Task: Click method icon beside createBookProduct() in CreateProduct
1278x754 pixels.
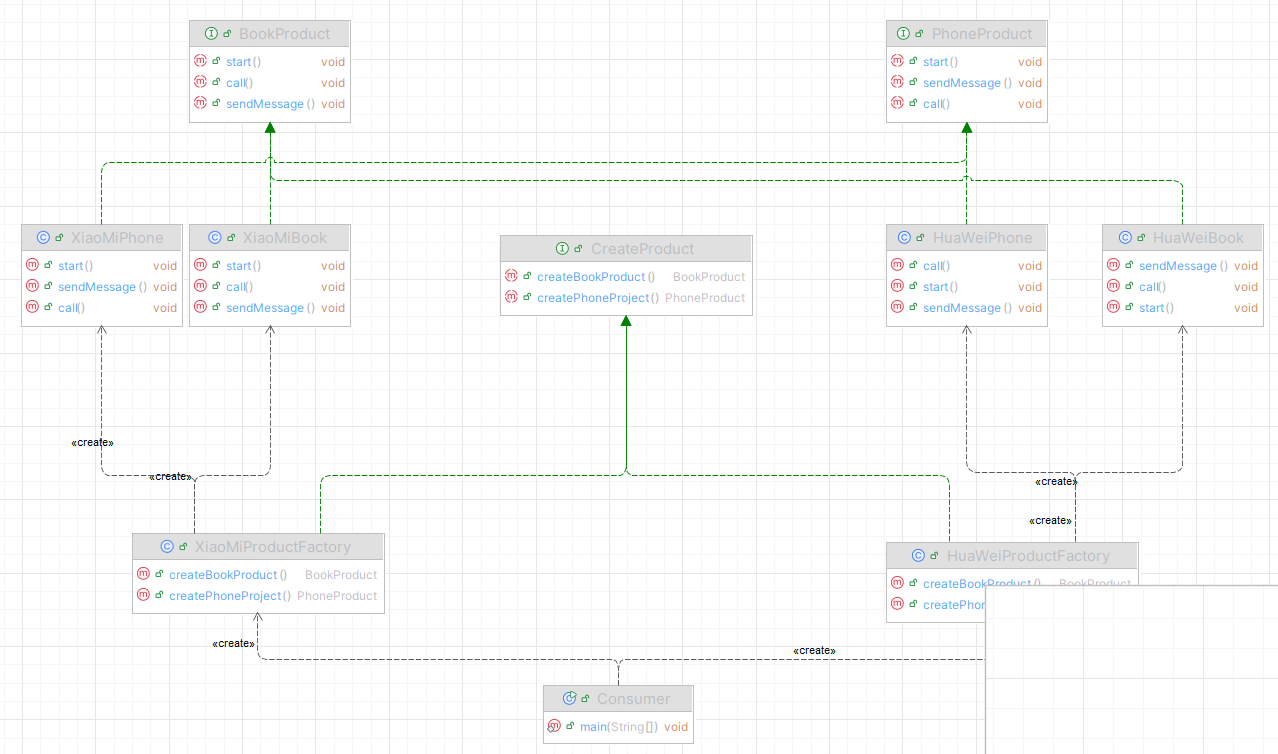Action: pos(511,276)
